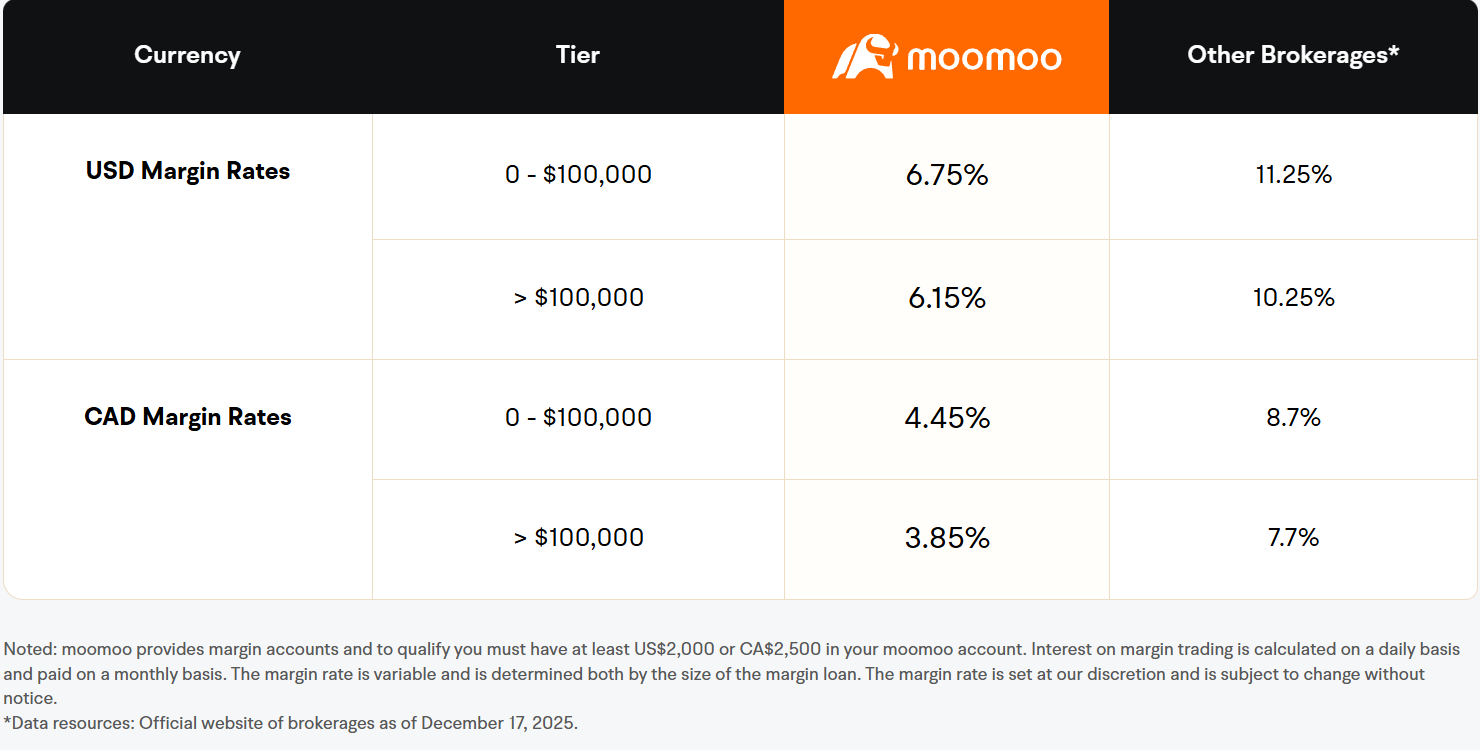The height and width of the screenshot is (750, 1480).
Task: Click the moomoo bull logo icon
Action: 865,57
